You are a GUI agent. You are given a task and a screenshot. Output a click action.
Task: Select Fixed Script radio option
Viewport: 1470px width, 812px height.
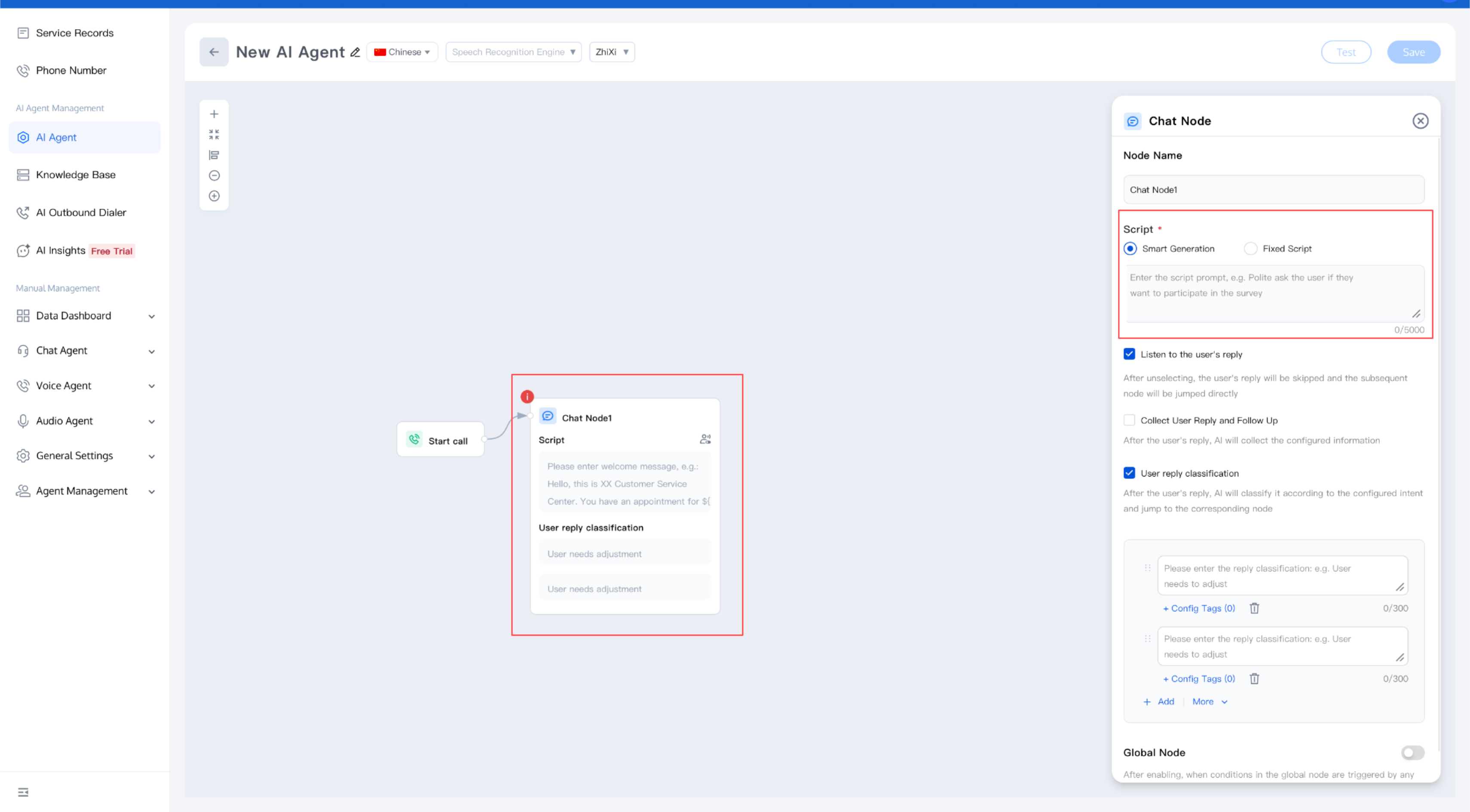pyautogui.click(x=1250, y=249)
